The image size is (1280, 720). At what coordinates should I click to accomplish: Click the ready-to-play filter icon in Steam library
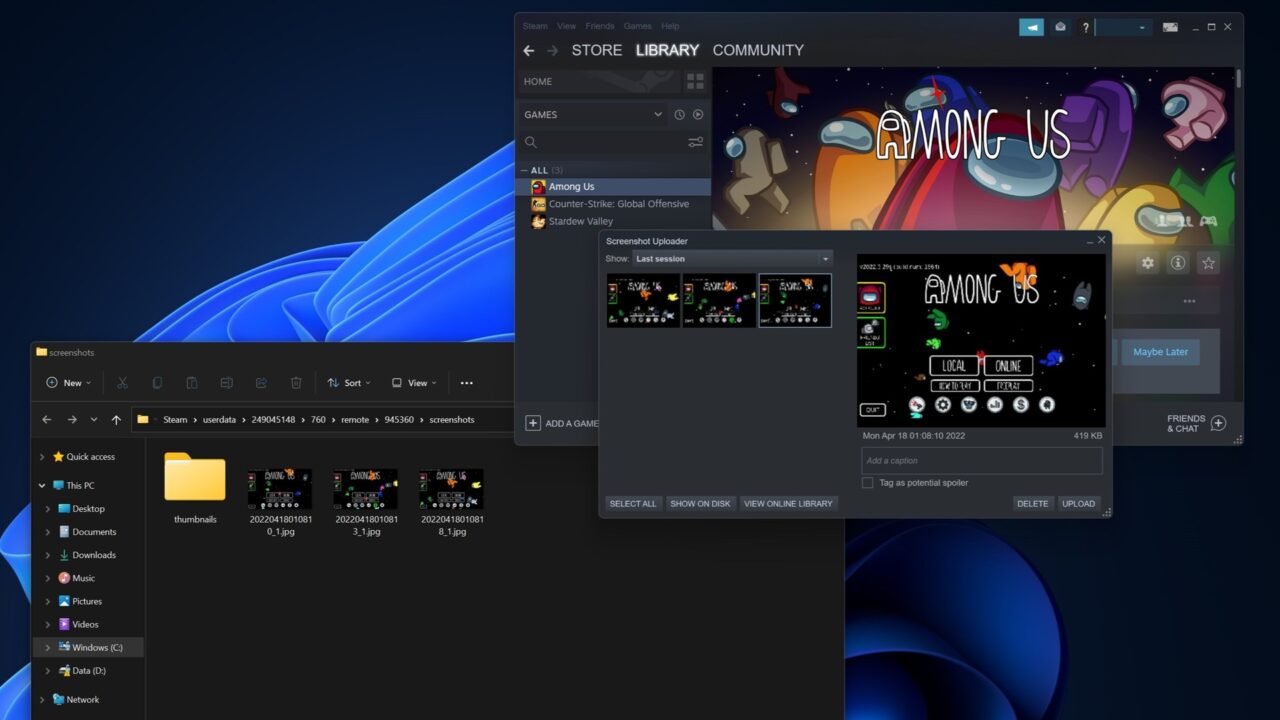tap(698, 115)
